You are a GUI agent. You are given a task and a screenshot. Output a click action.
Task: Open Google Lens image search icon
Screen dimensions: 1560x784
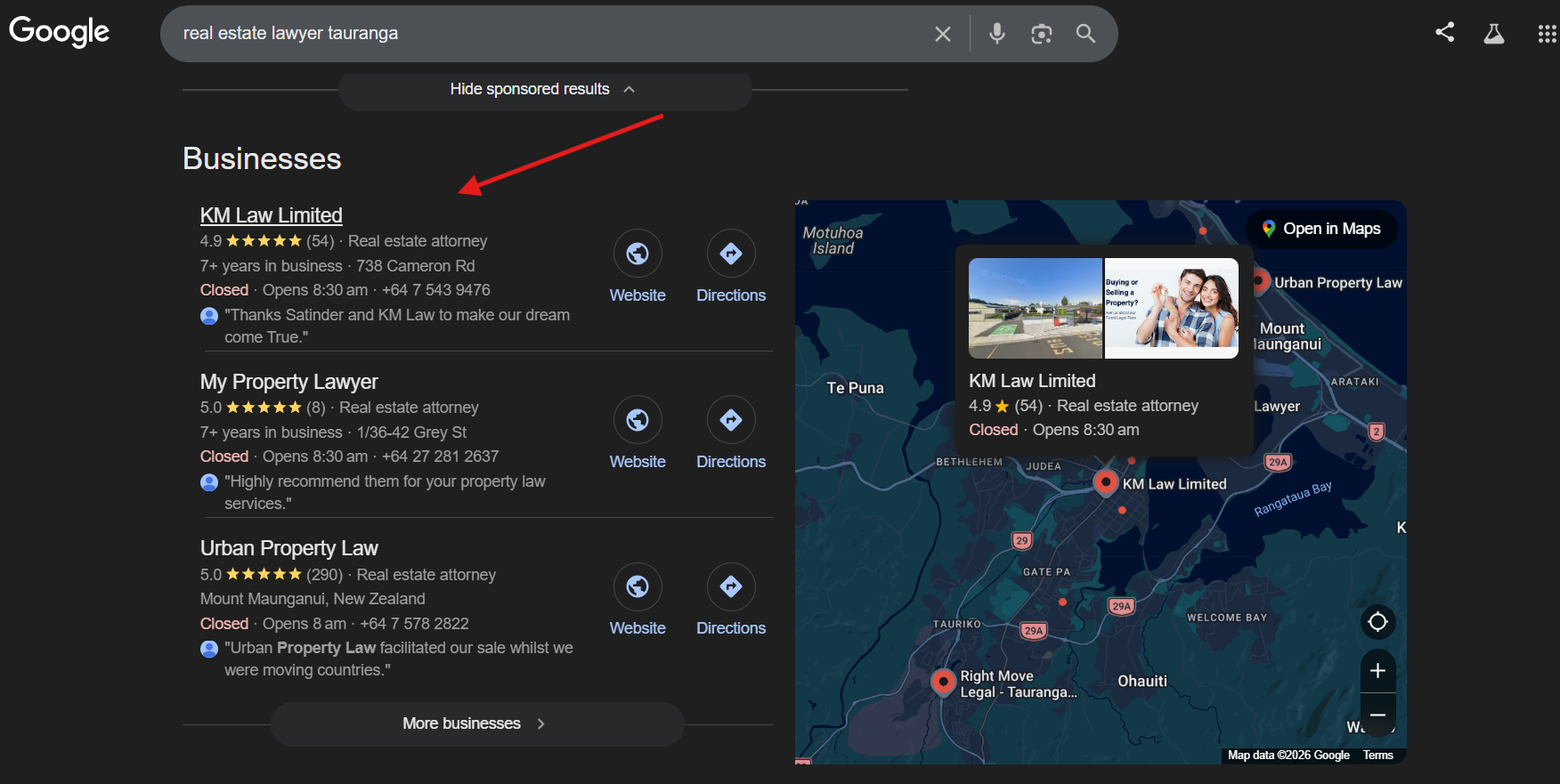coord(1042,34)
